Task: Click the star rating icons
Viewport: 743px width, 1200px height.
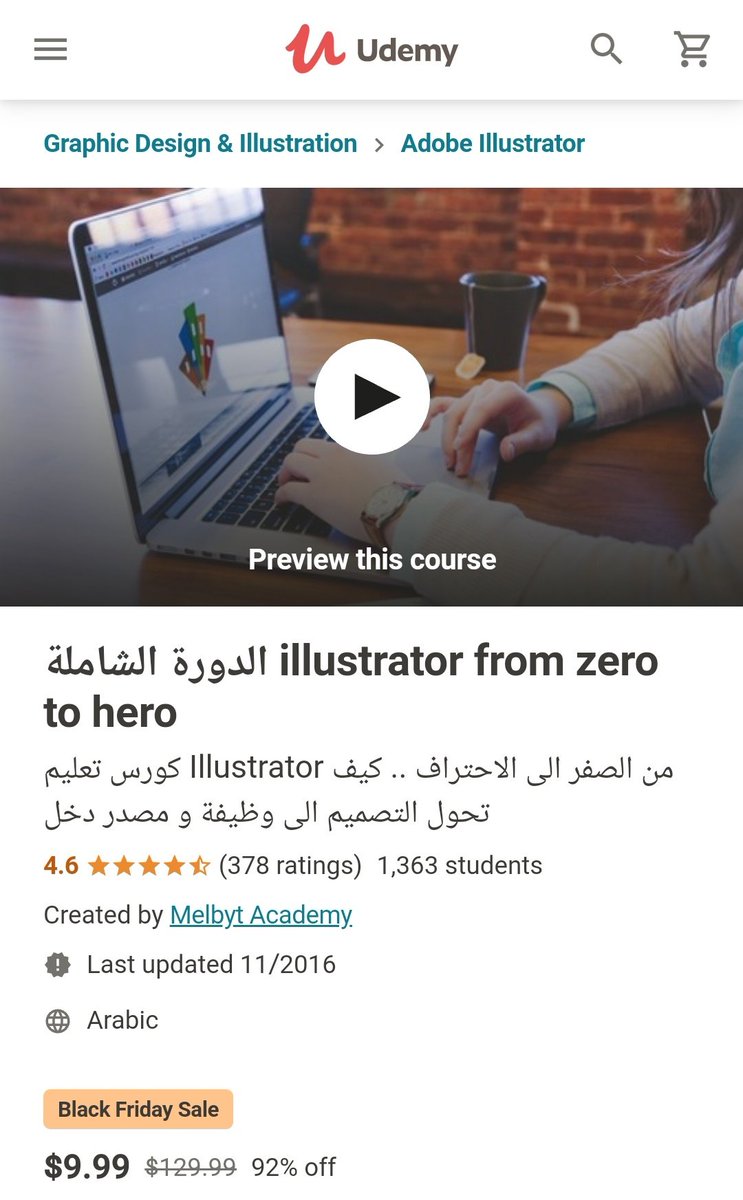Action: 149,866
